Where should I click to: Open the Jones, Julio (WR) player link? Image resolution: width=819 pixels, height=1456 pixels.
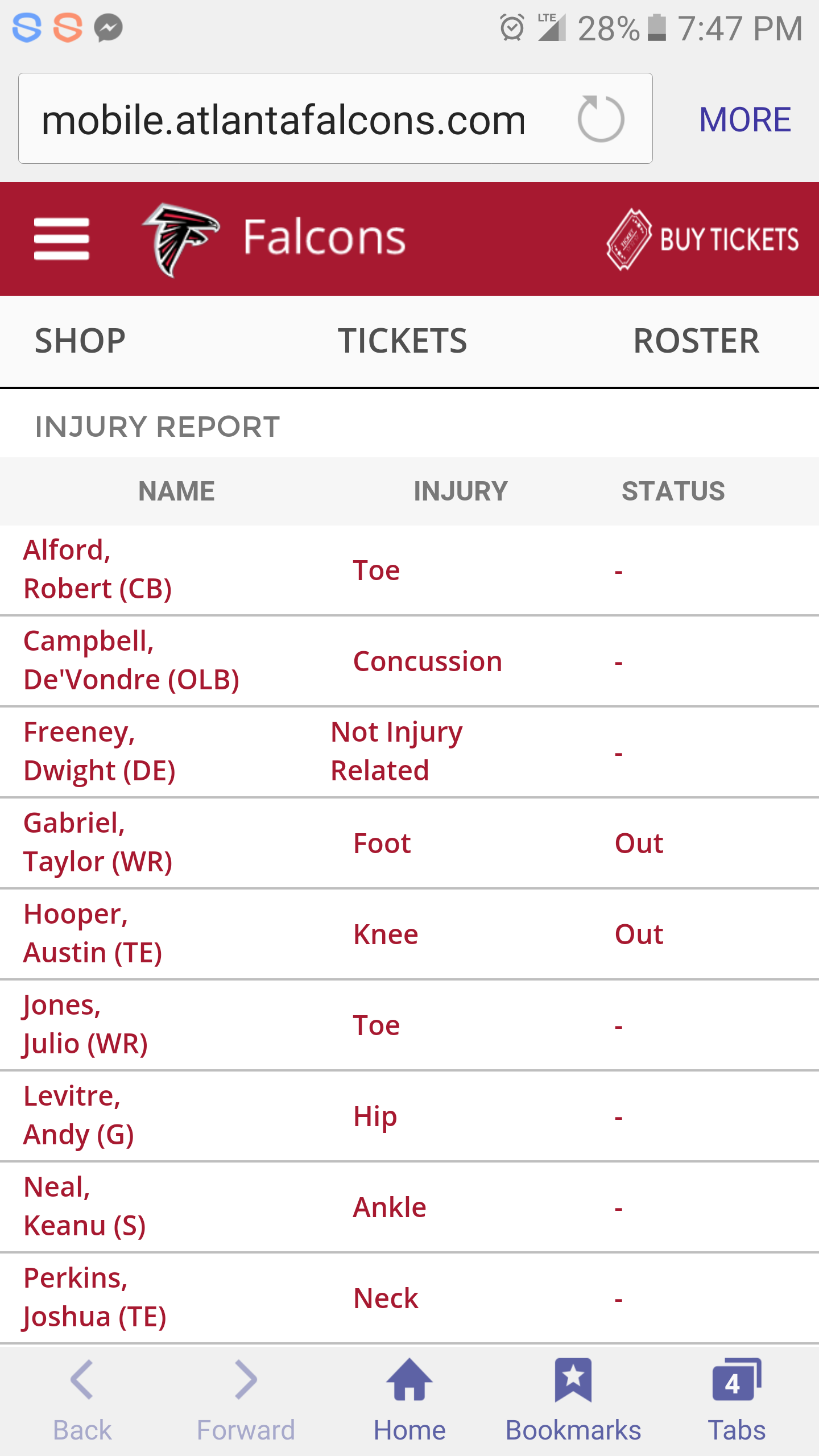tap(85, 1024)
